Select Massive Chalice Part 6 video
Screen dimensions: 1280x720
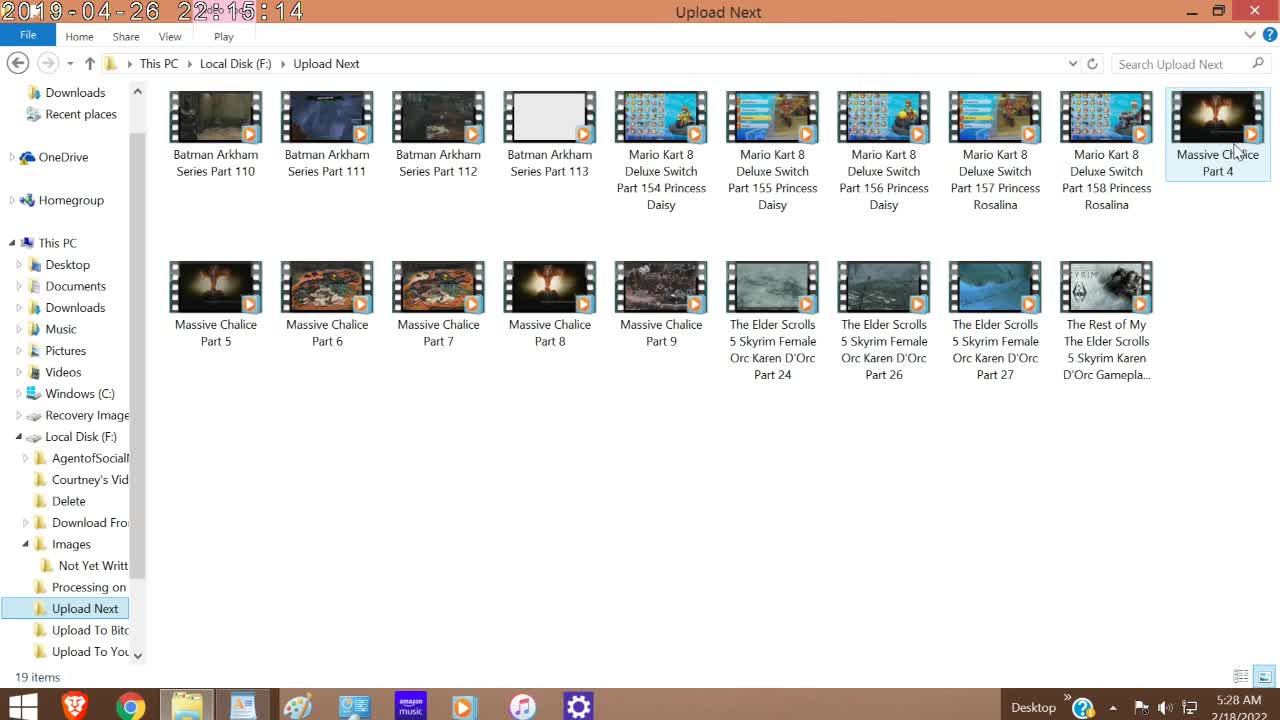pyautogui.click(x=327, y=305)
